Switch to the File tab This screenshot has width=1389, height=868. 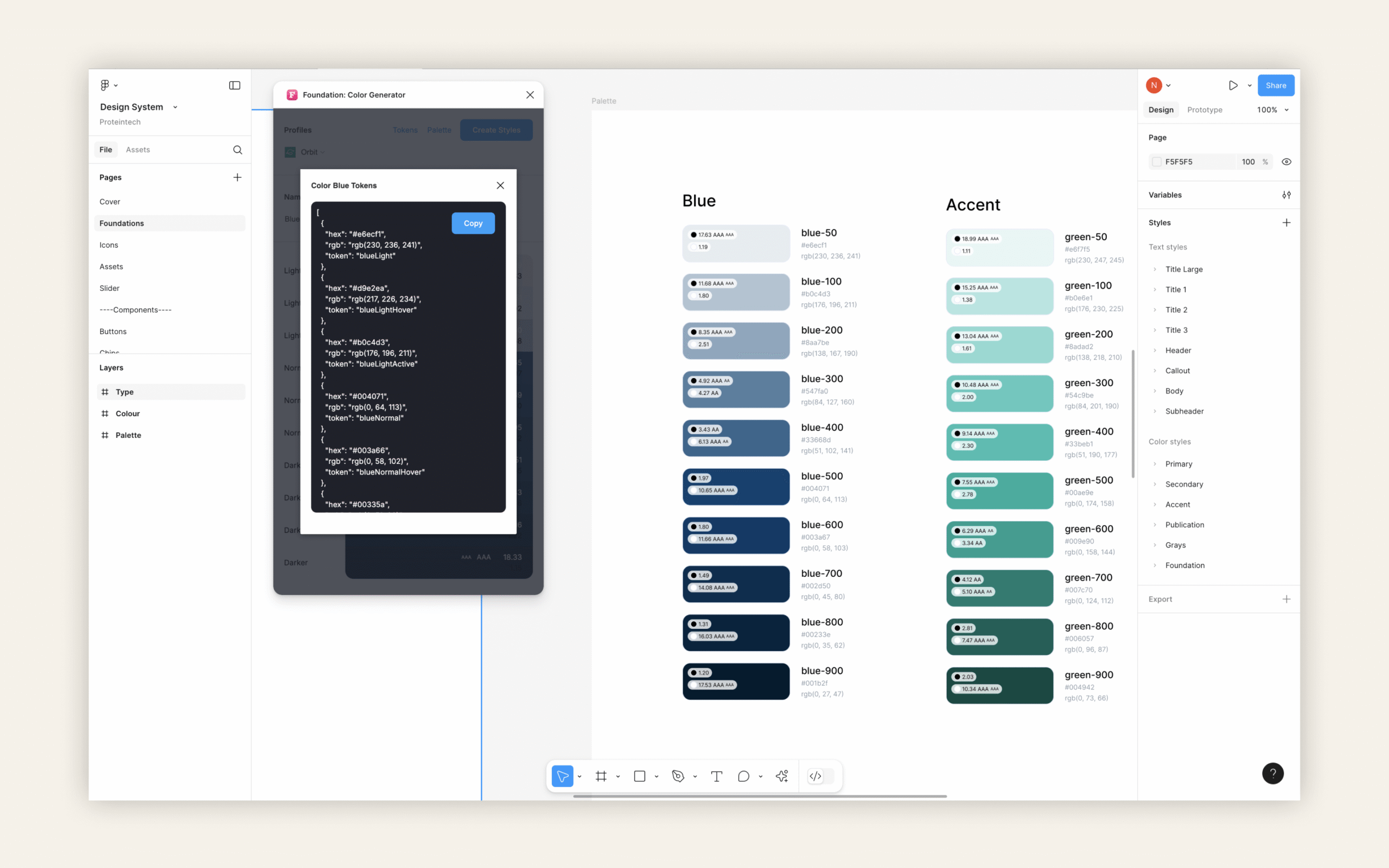pyautogui.click(x=106, y=150)
